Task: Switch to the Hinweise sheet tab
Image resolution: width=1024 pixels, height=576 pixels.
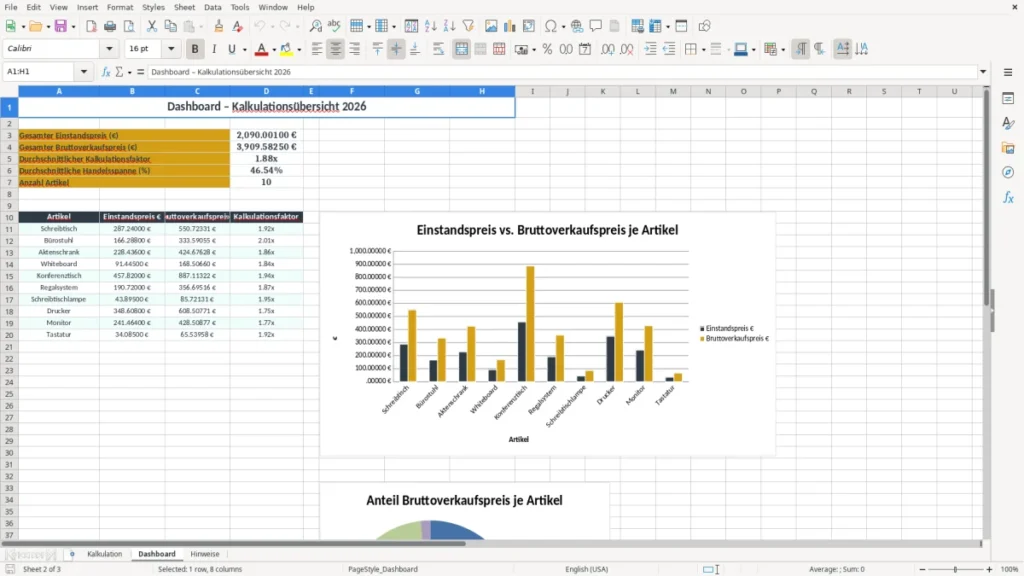Action: coord(205,554)
